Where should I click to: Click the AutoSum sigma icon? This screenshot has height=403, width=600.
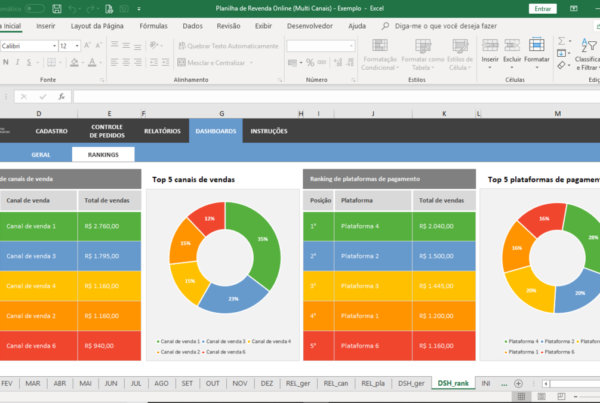click(561, 41)
